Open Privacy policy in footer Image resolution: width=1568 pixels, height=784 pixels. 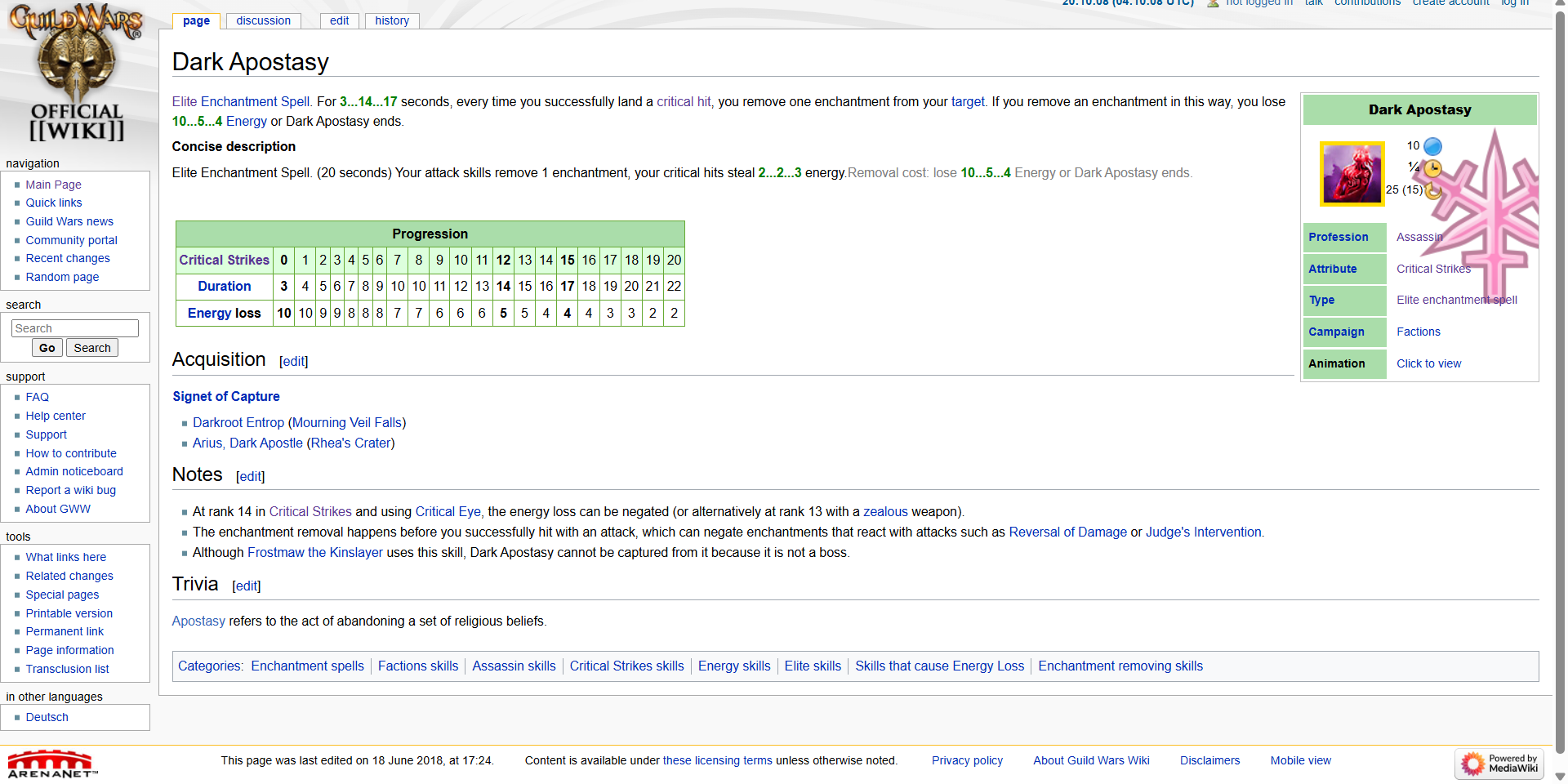tap(967, 760)
